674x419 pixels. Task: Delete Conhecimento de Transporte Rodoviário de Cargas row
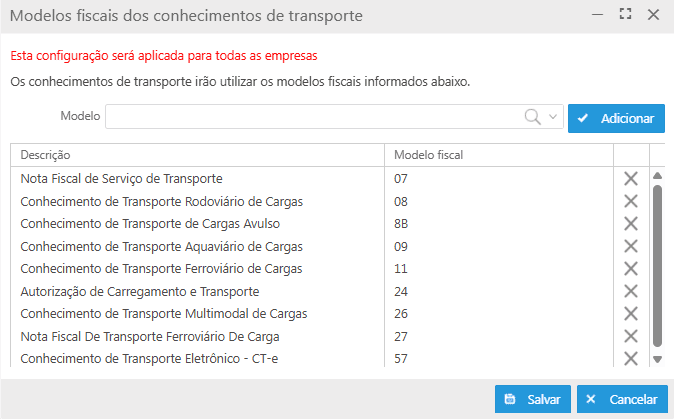tap(631, 201)
